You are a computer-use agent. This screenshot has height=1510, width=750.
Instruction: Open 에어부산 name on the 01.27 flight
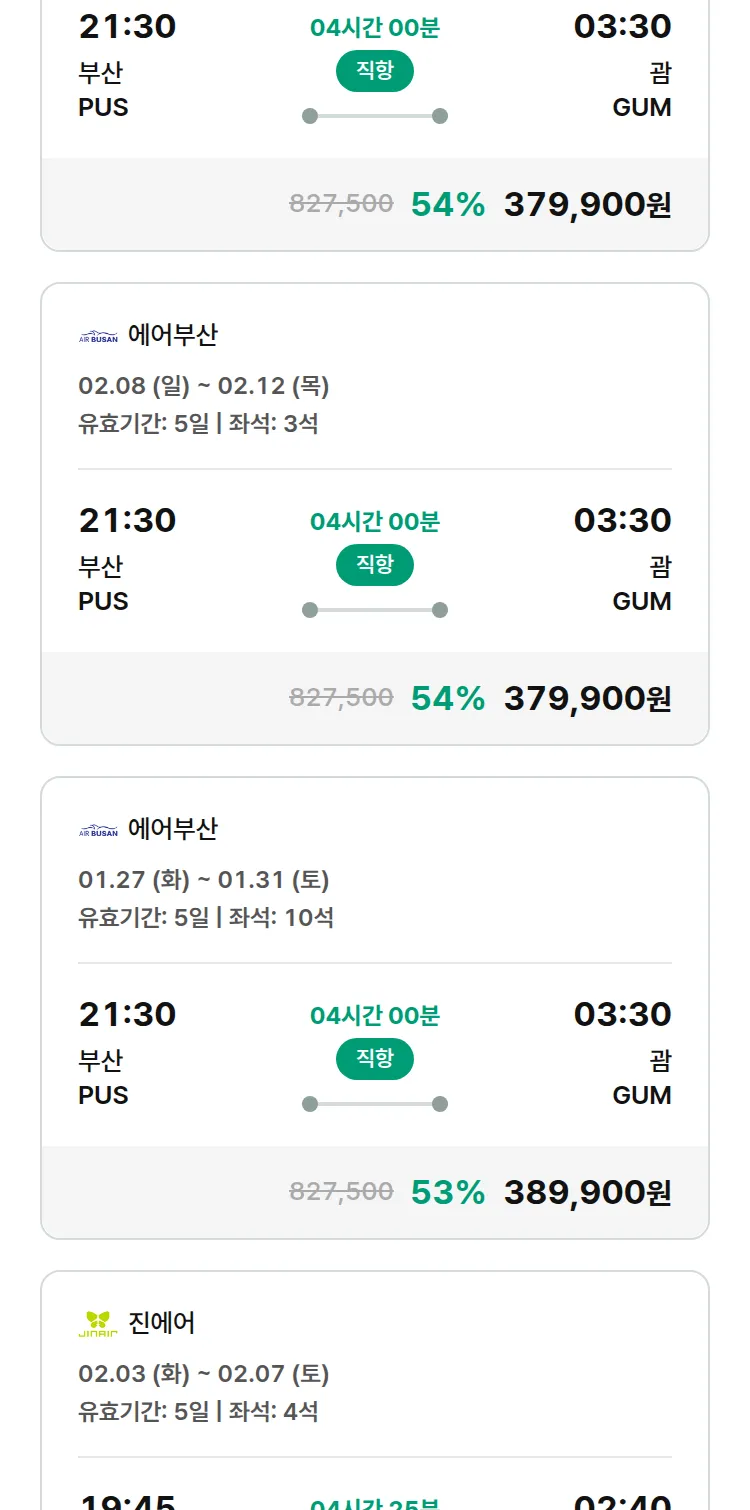173,829
